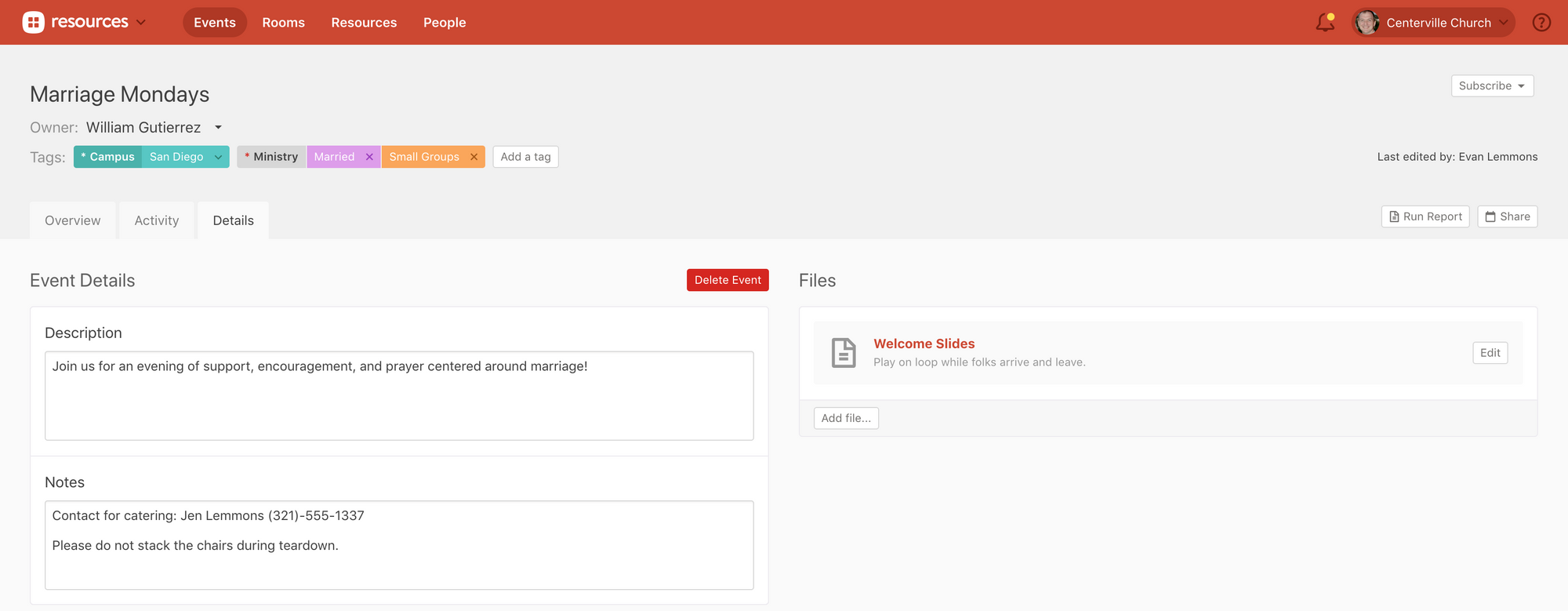Open the owner William Gutierrez dropdown
This screenshot has height=611, width=1568.
[219, 128]
